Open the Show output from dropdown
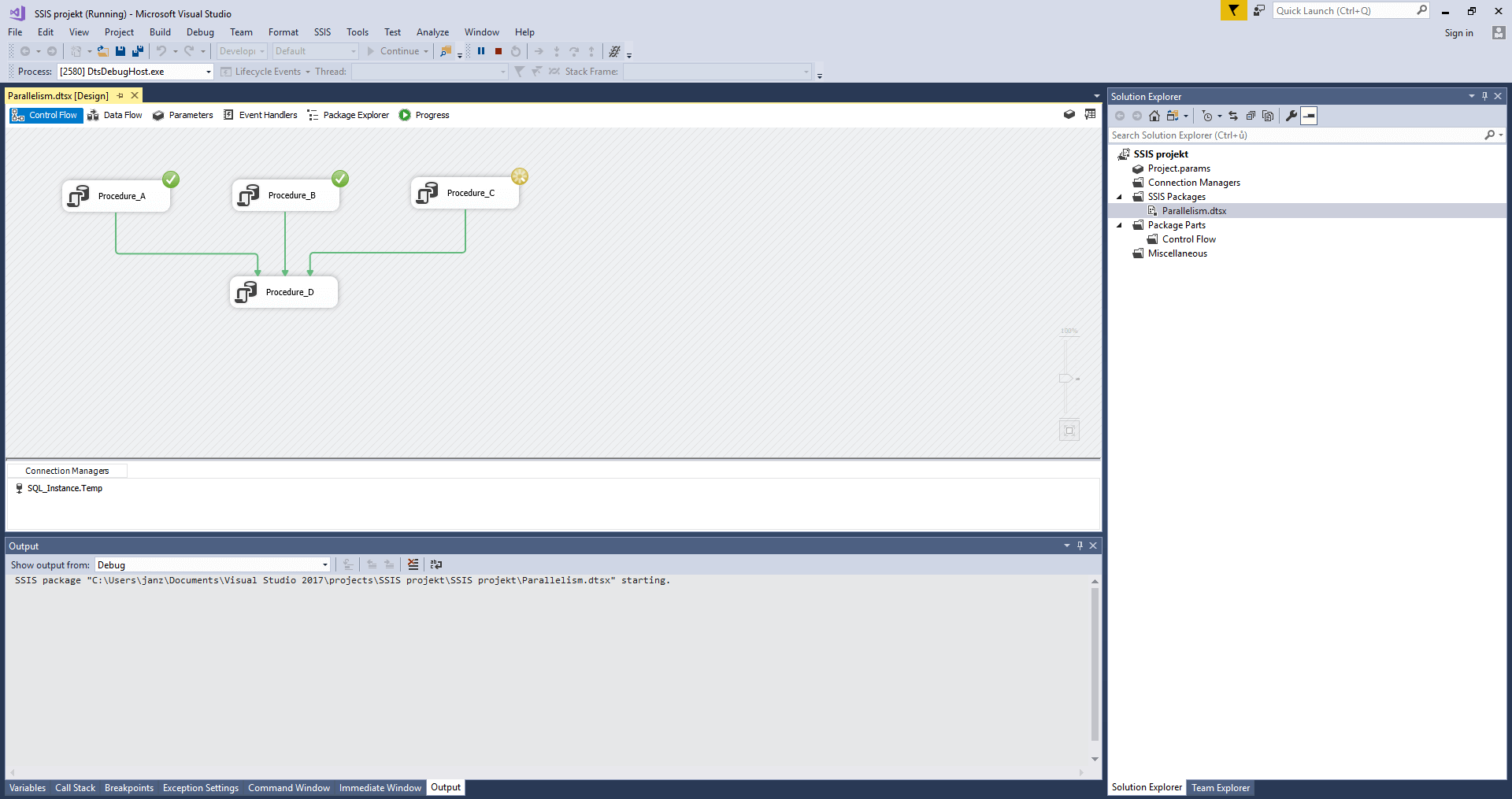Image resolution: width=1512 pixels, height=799 pixels. (x=324, y=564)
